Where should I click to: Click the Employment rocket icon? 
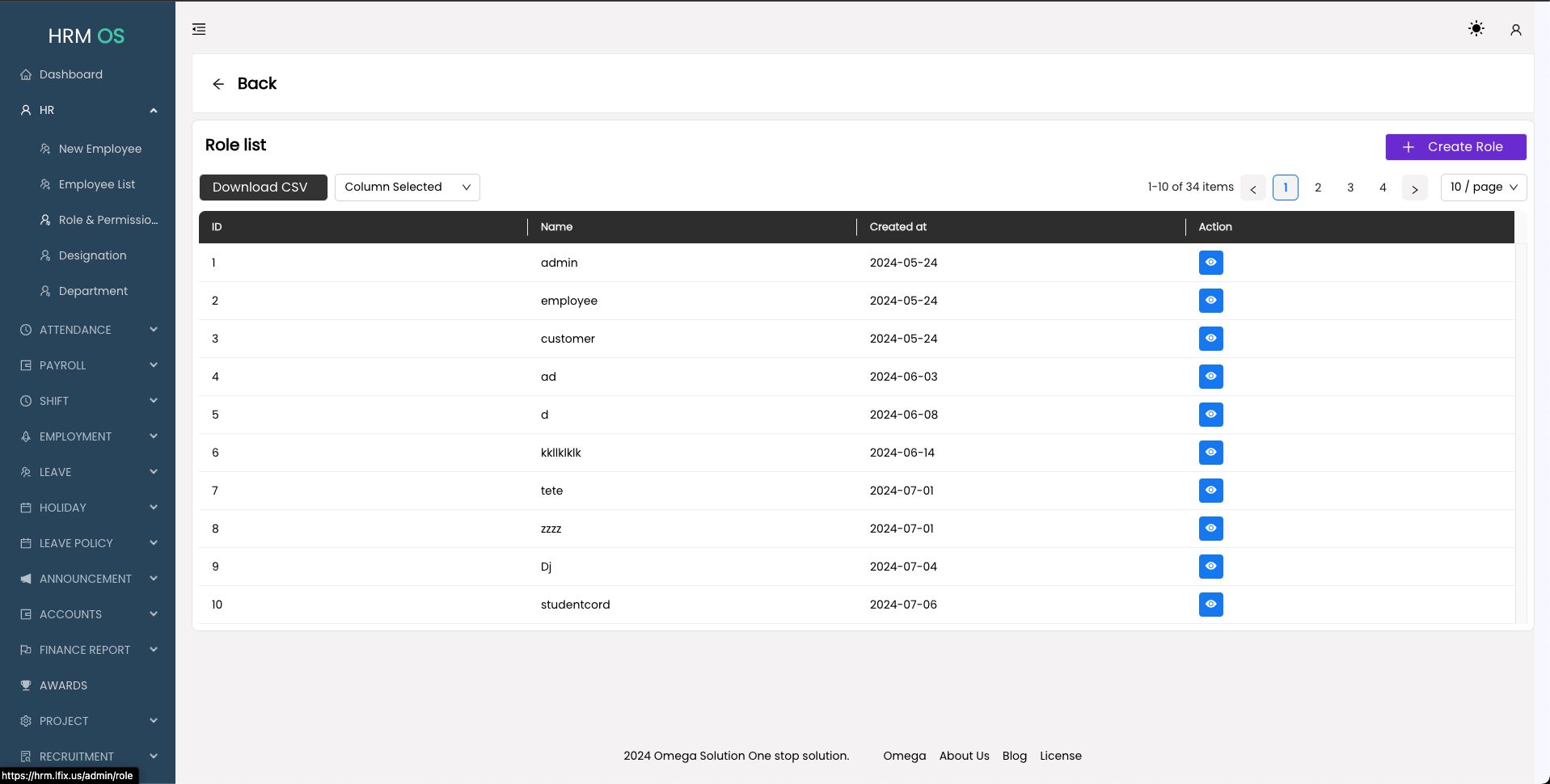(26, 436)
